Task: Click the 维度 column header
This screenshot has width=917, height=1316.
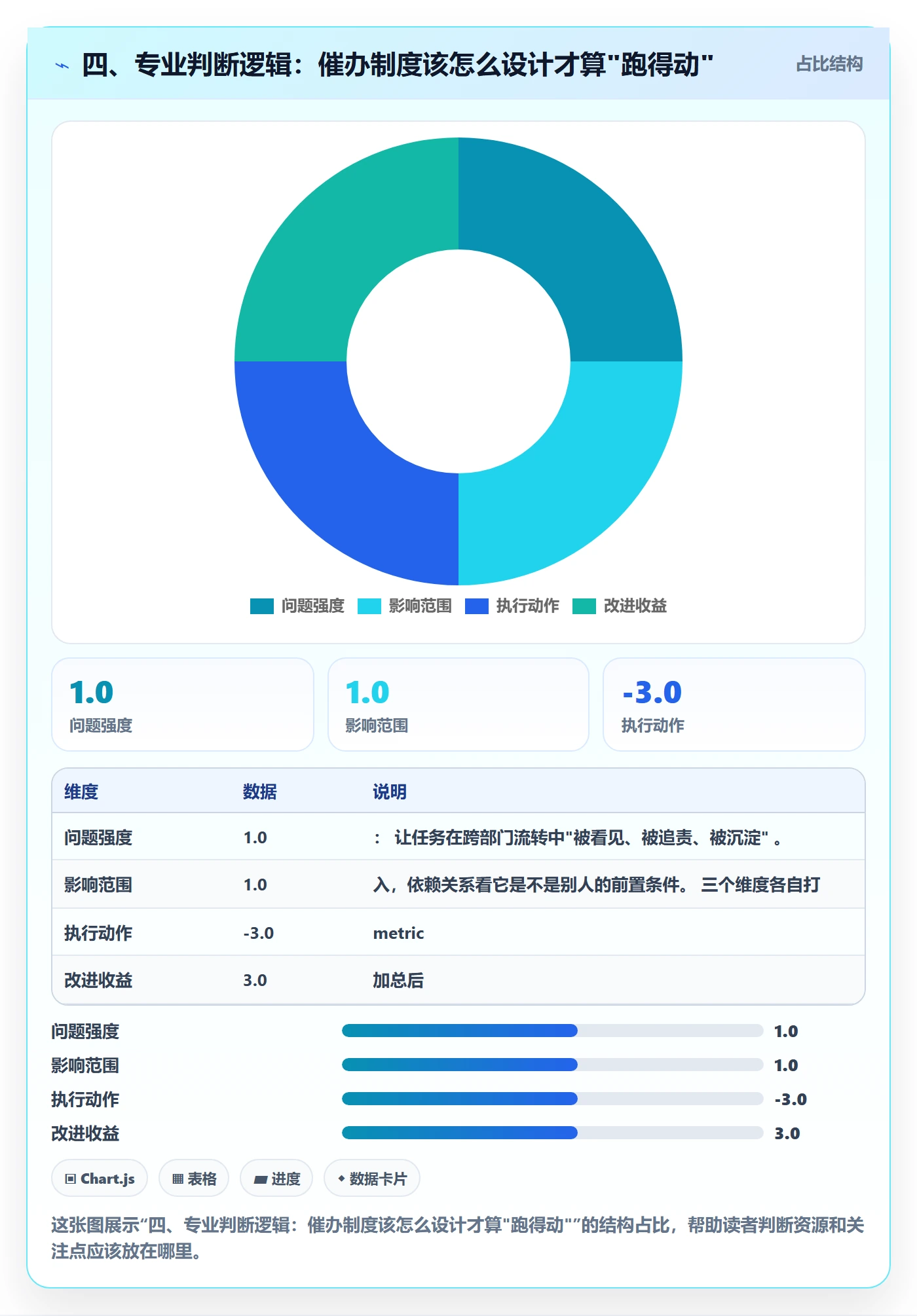Action: coord(81,792)
